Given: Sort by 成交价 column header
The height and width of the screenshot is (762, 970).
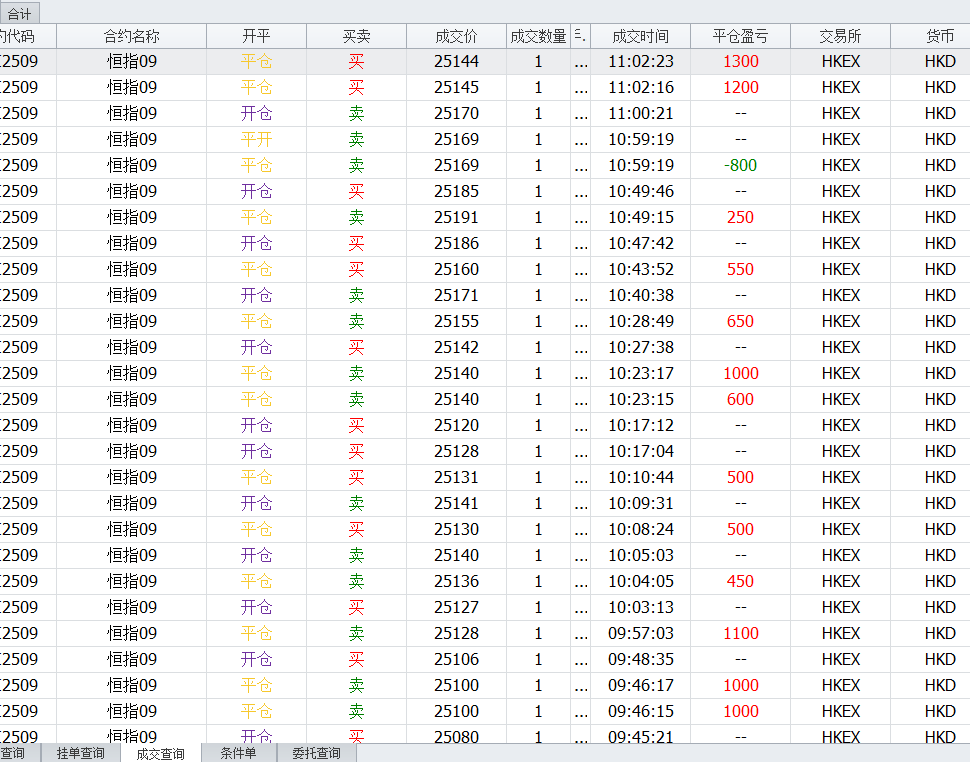Looking at the screenshot, I should 456,36.
